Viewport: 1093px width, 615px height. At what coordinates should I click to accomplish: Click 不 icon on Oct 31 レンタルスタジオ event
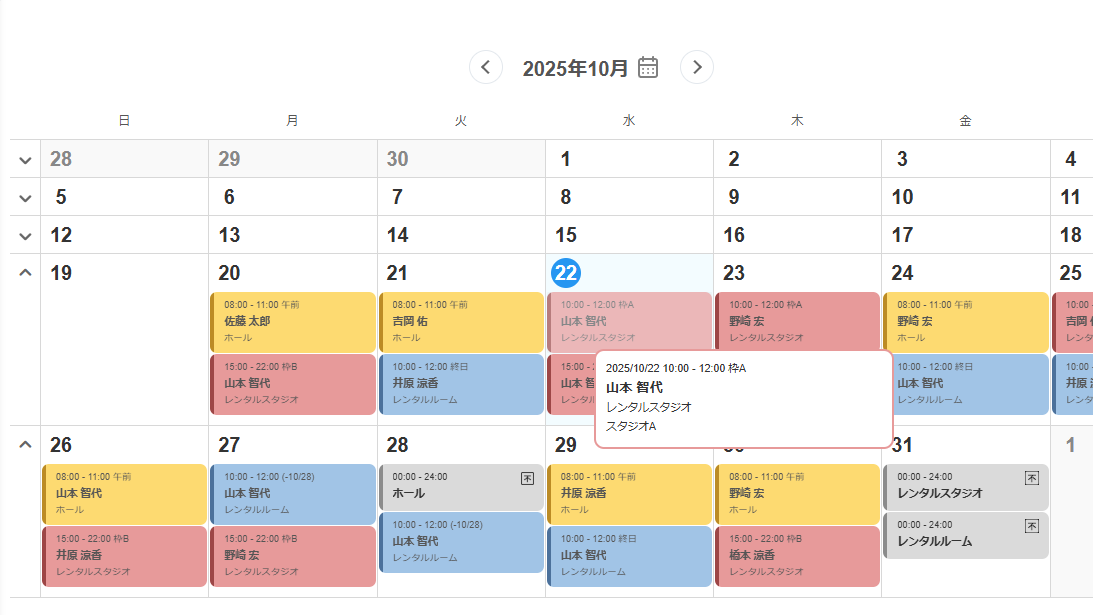[x=1032, y=478]
